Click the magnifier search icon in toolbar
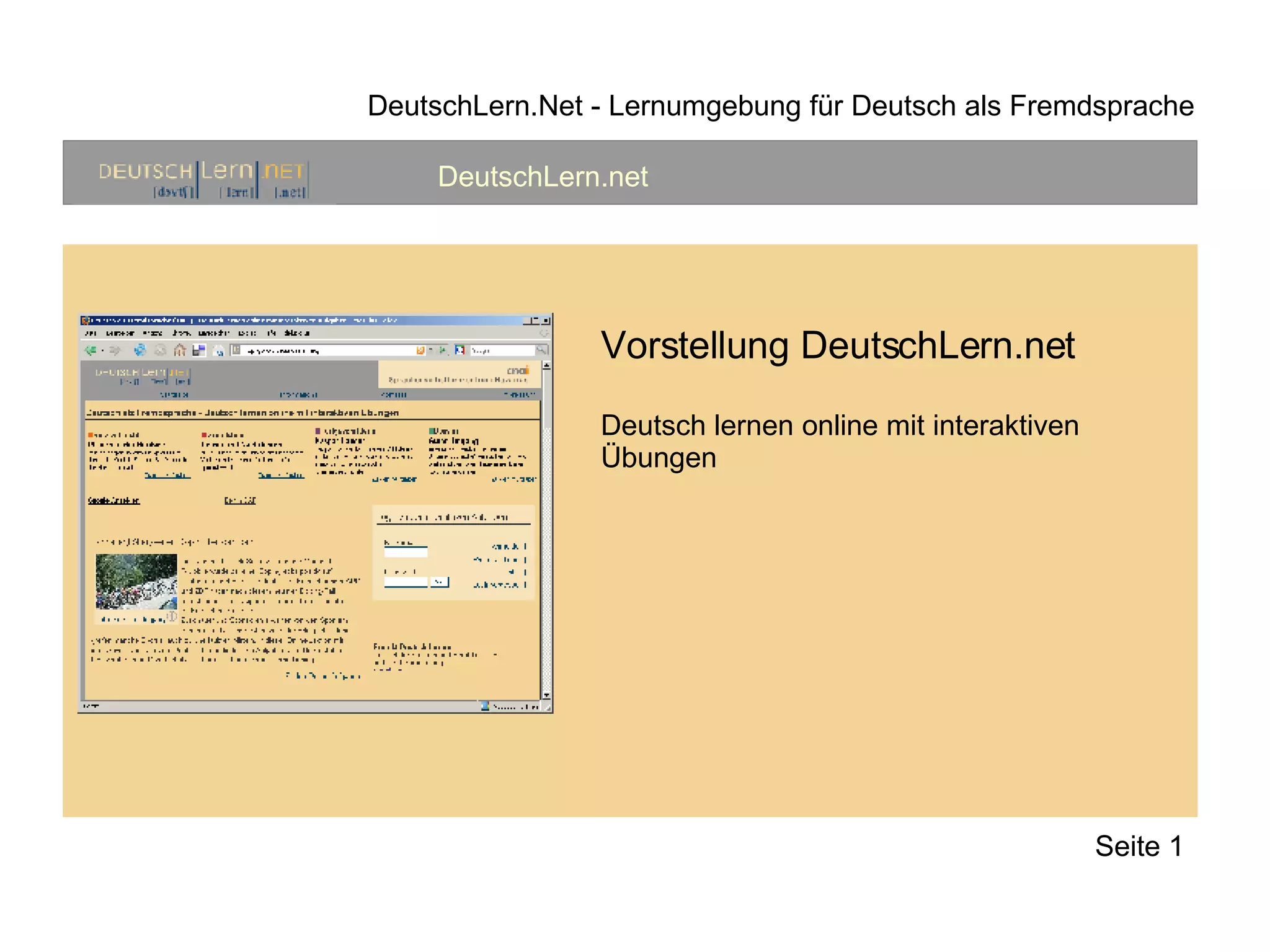Screen dimensions: 1270x952 tap(541, 350)
